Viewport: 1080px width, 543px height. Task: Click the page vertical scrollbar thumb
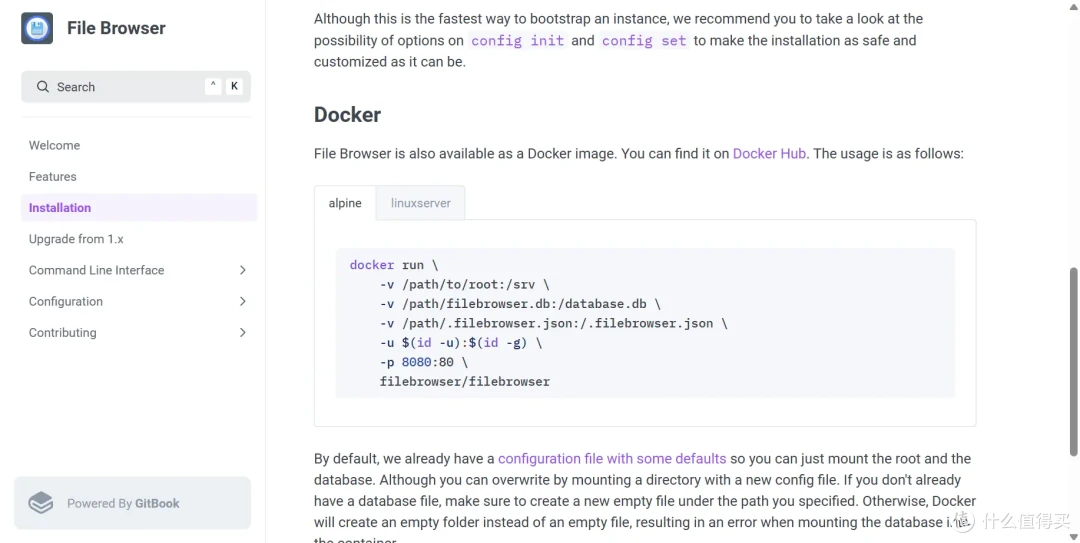tap(1073, 362)
